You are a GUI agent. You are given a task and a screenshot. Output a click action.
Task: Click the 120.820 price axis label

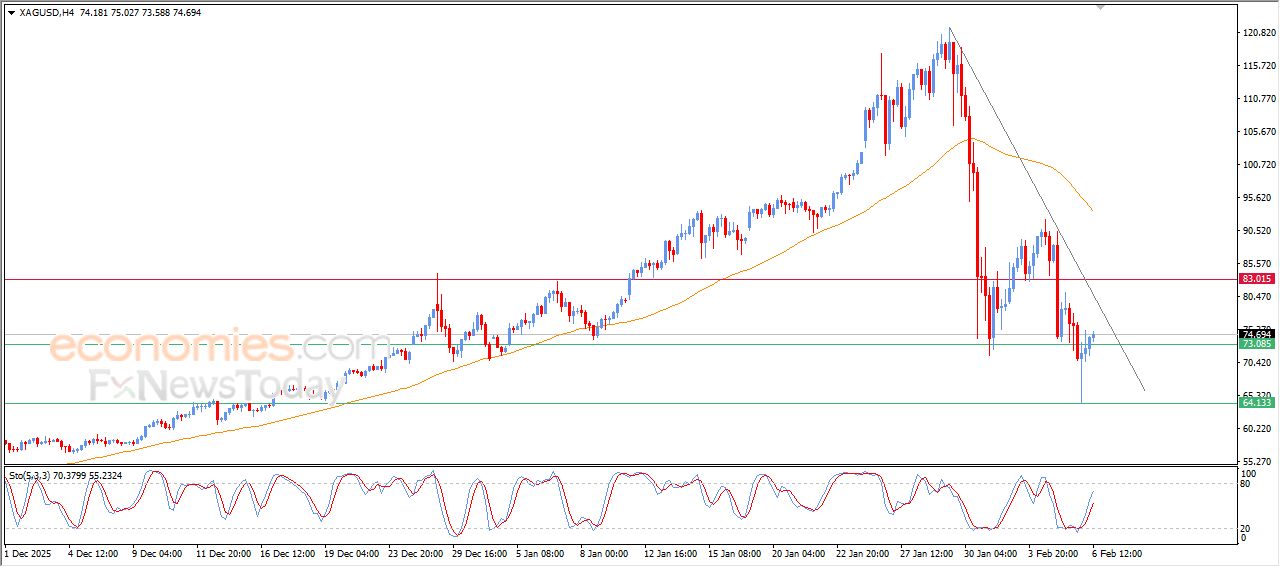point(1258,33)
